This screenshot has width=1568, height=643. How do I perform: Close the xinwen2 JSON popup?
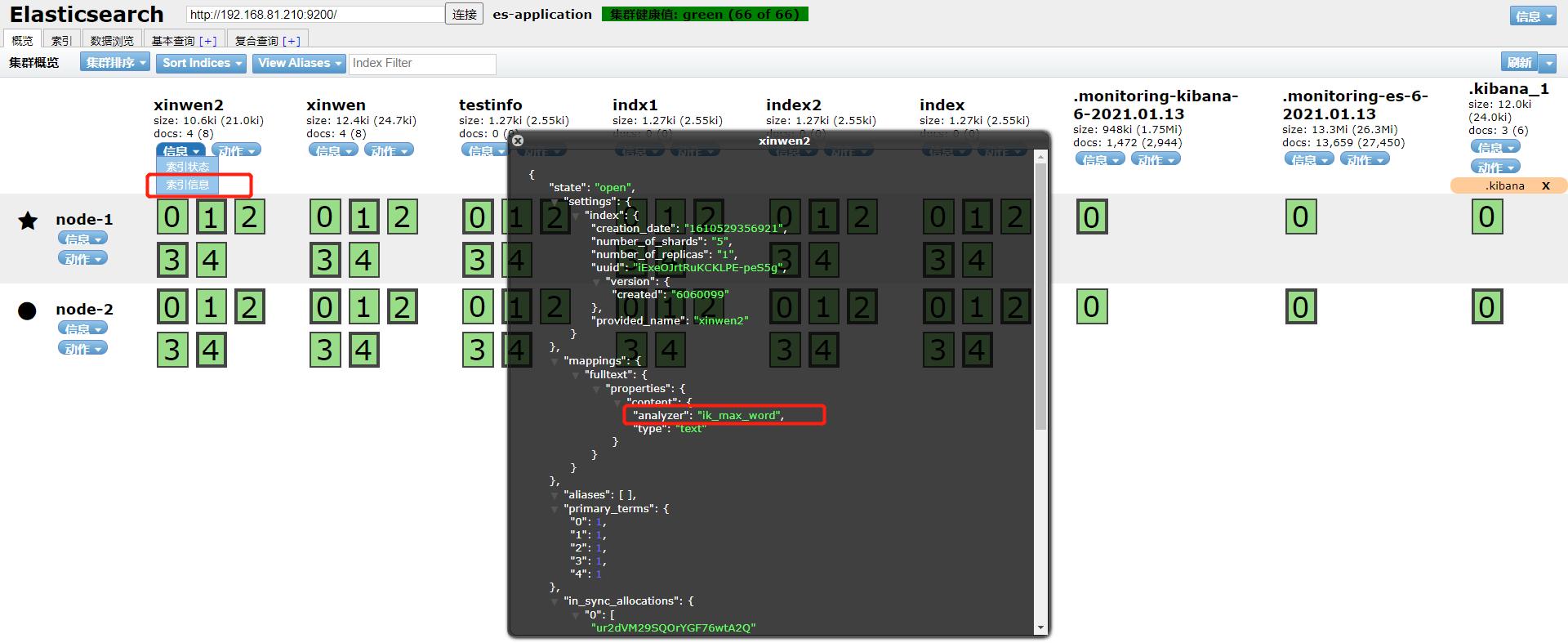pos(517,141)
